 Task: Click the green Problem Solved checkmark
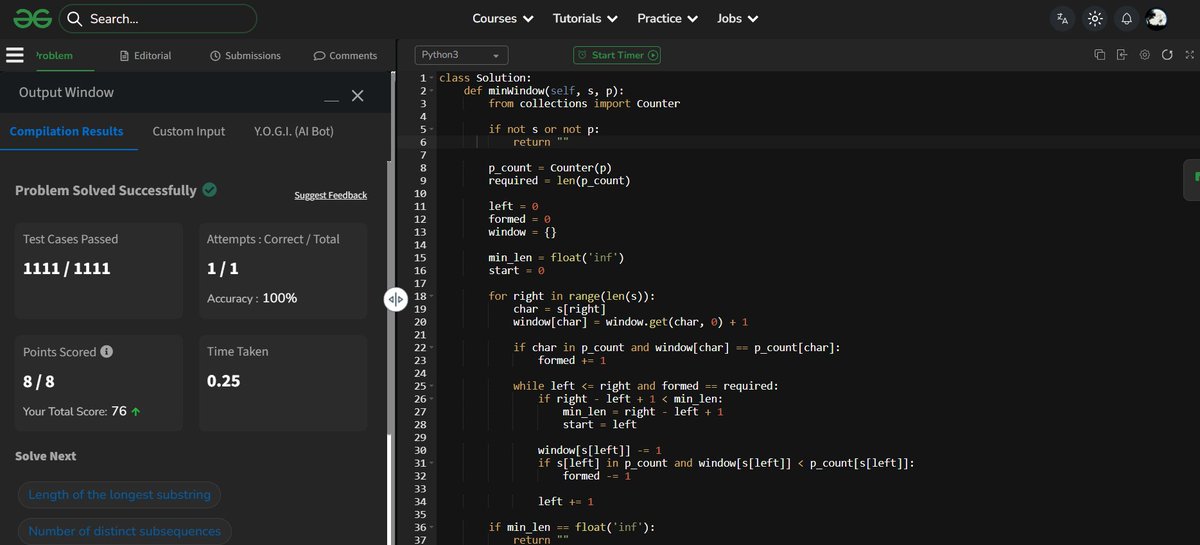(x=210, y=189)
